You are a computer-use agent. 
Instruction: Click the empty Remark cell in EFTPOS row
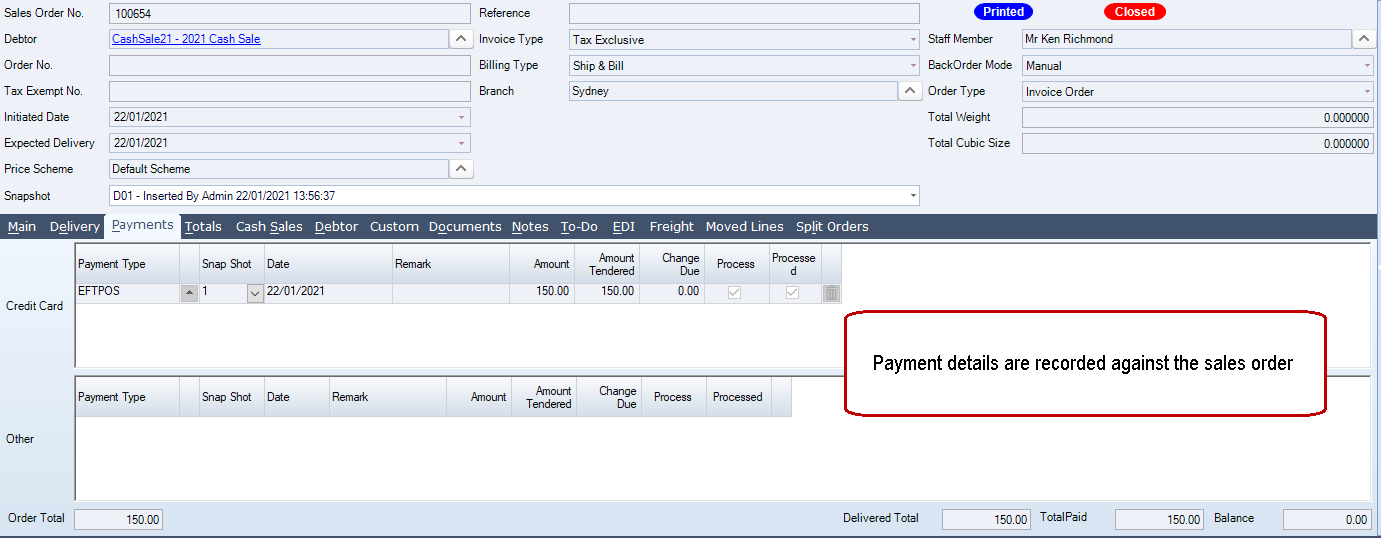point(450,293)
